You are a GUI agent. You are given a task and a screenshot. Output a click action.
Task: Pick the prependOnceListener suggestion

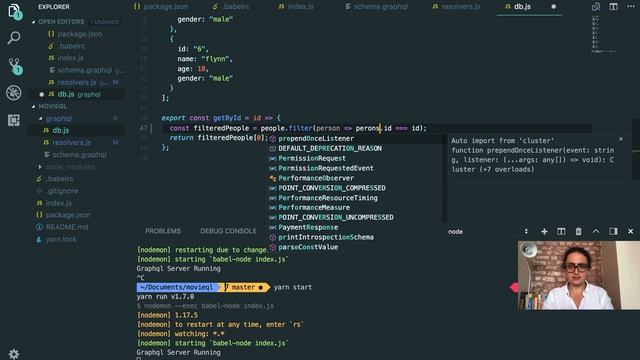point(357,139)
